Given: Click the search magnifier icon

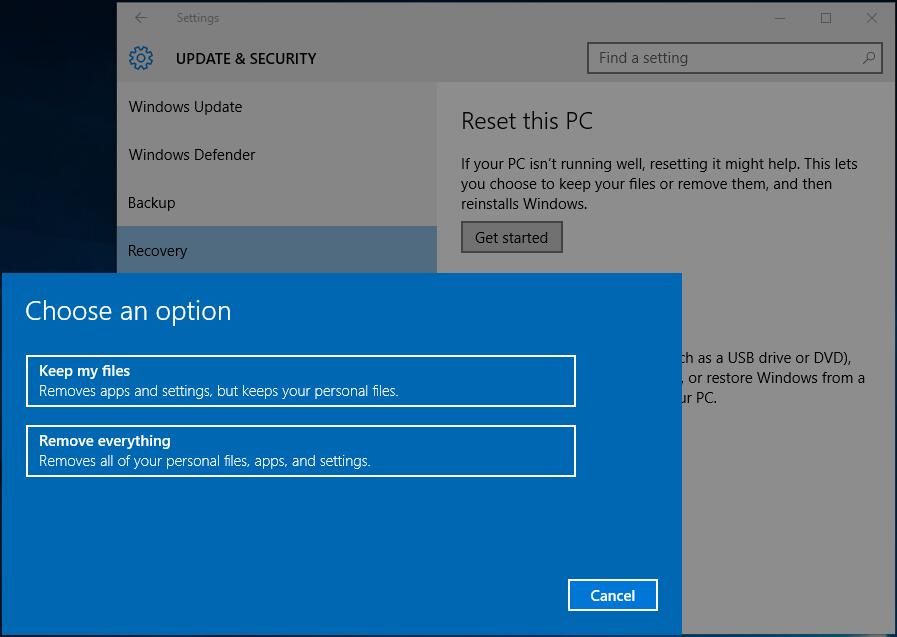Looking at the screenshot, I should pyautogui.click(x=868, y=58).
